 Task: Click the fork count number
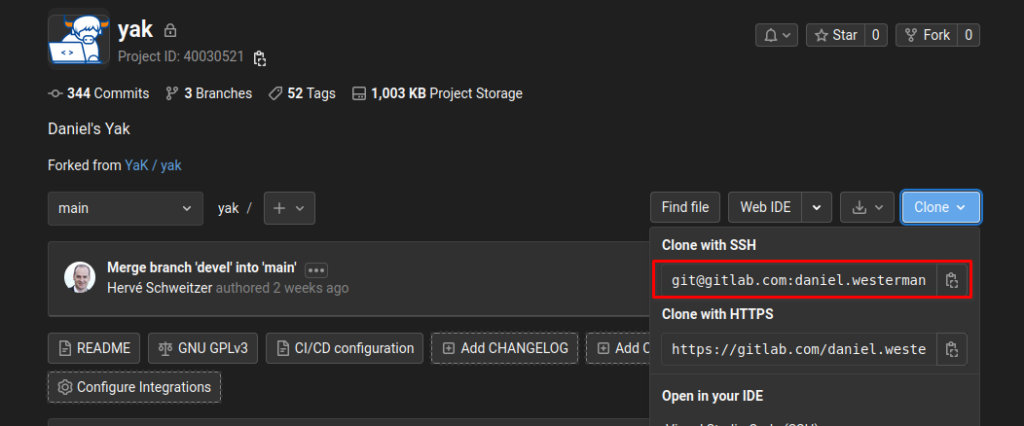coord(968,35)
